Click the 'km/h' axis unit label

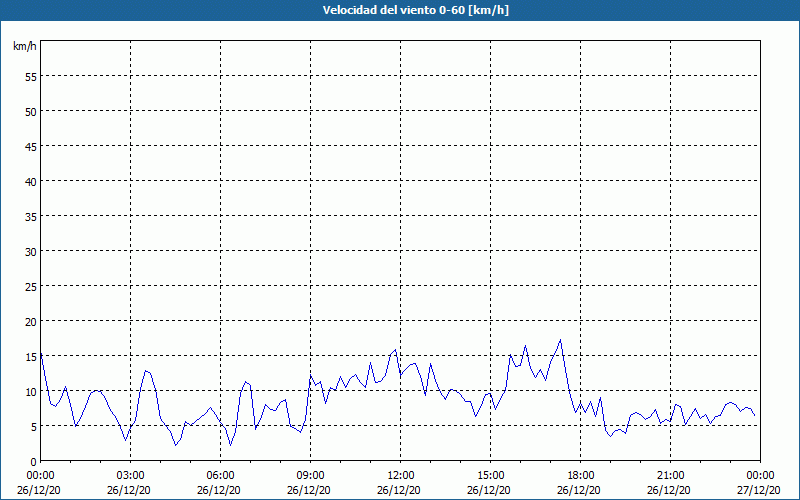coord(24,46)
